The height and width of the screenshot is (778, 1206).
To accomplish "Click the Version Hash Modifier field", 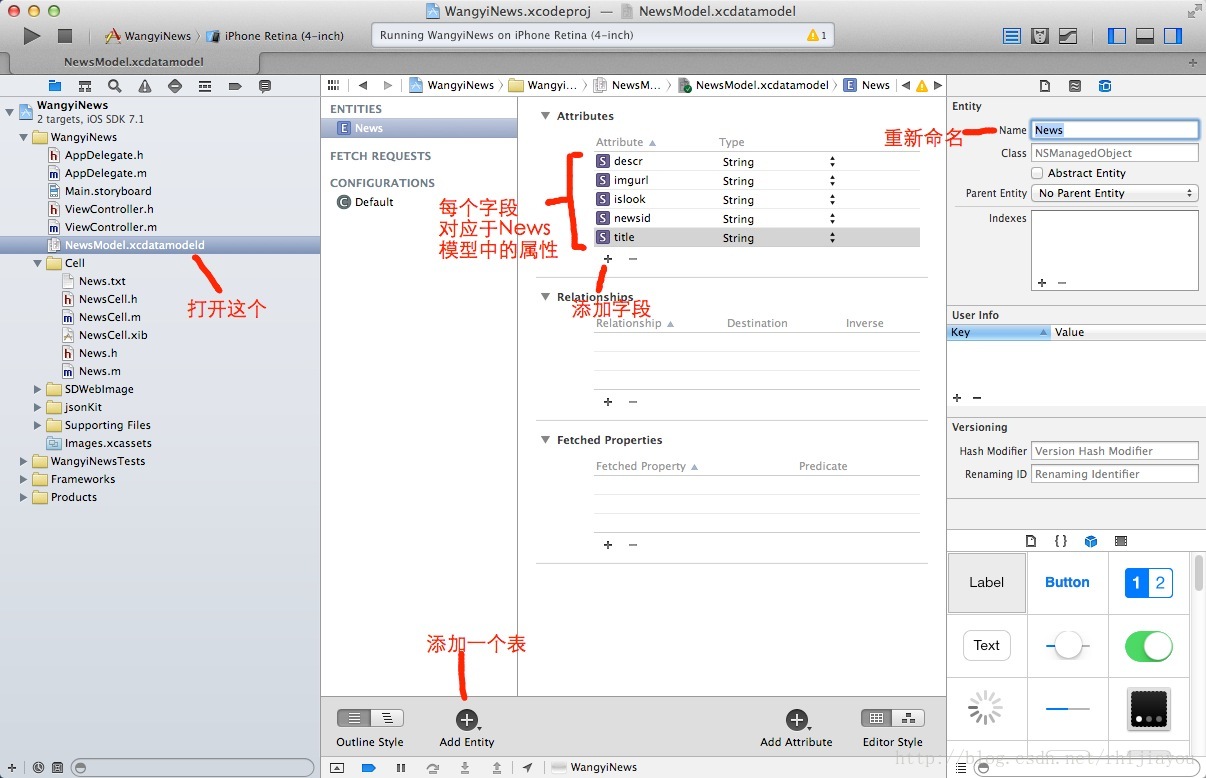I will (x=1114, y=451).
